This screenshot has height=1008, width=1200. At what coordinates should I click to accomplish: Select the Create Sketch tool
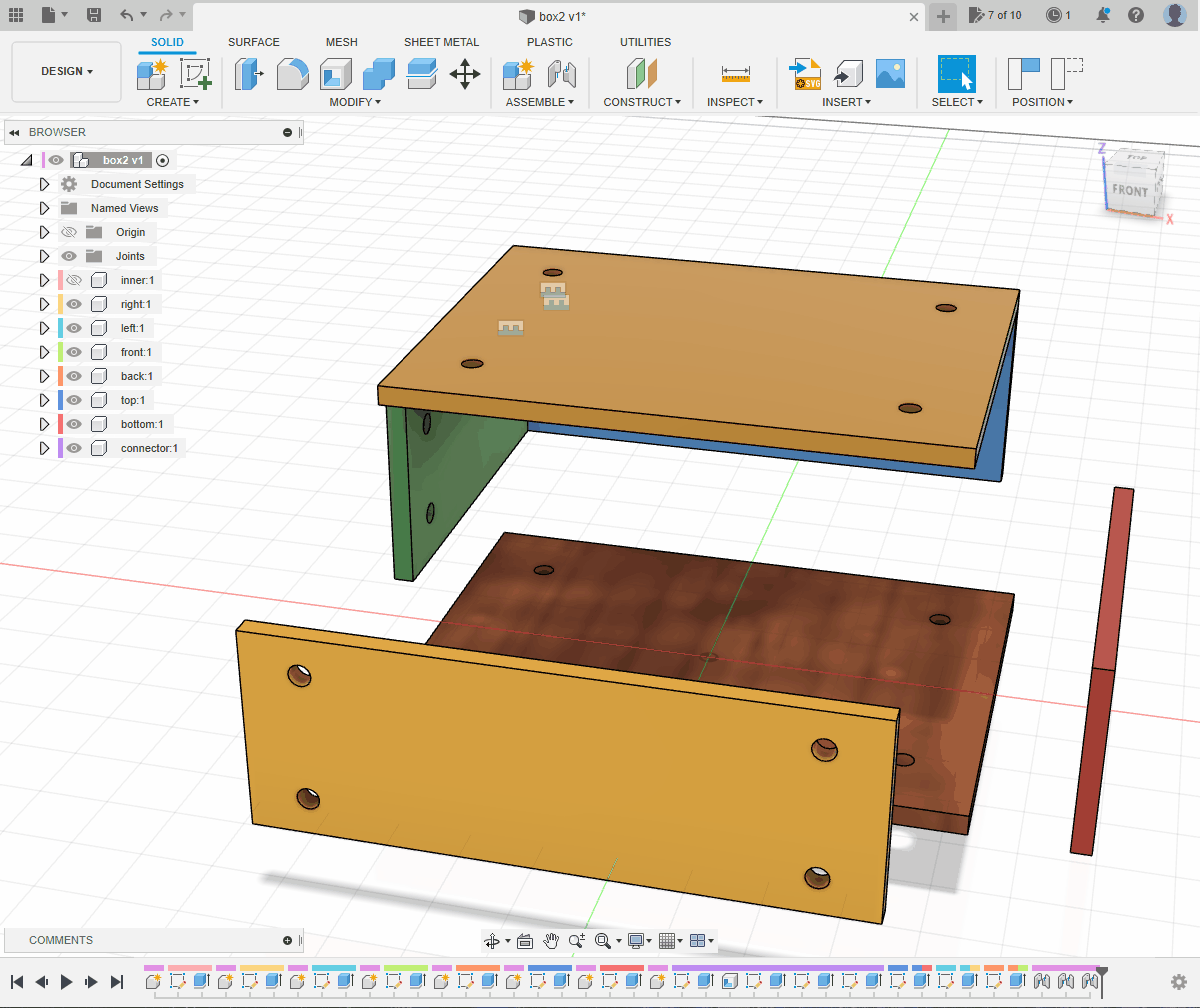coord(195,74)
